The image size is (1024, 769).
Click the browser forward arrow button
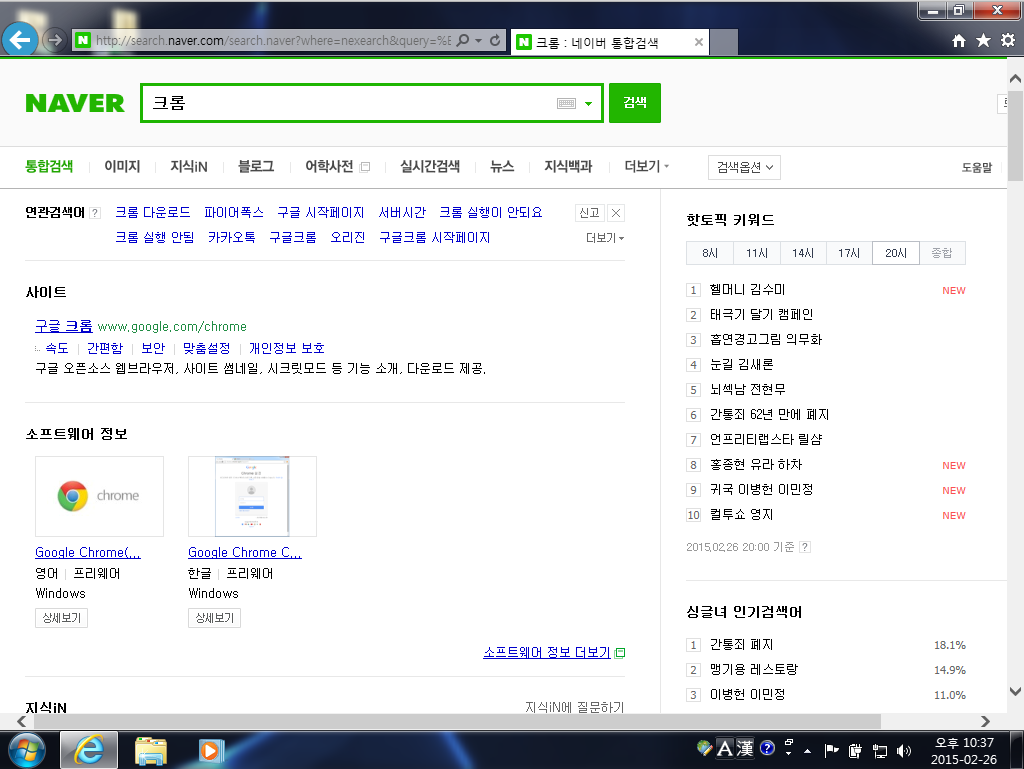(x=55, y=40)
